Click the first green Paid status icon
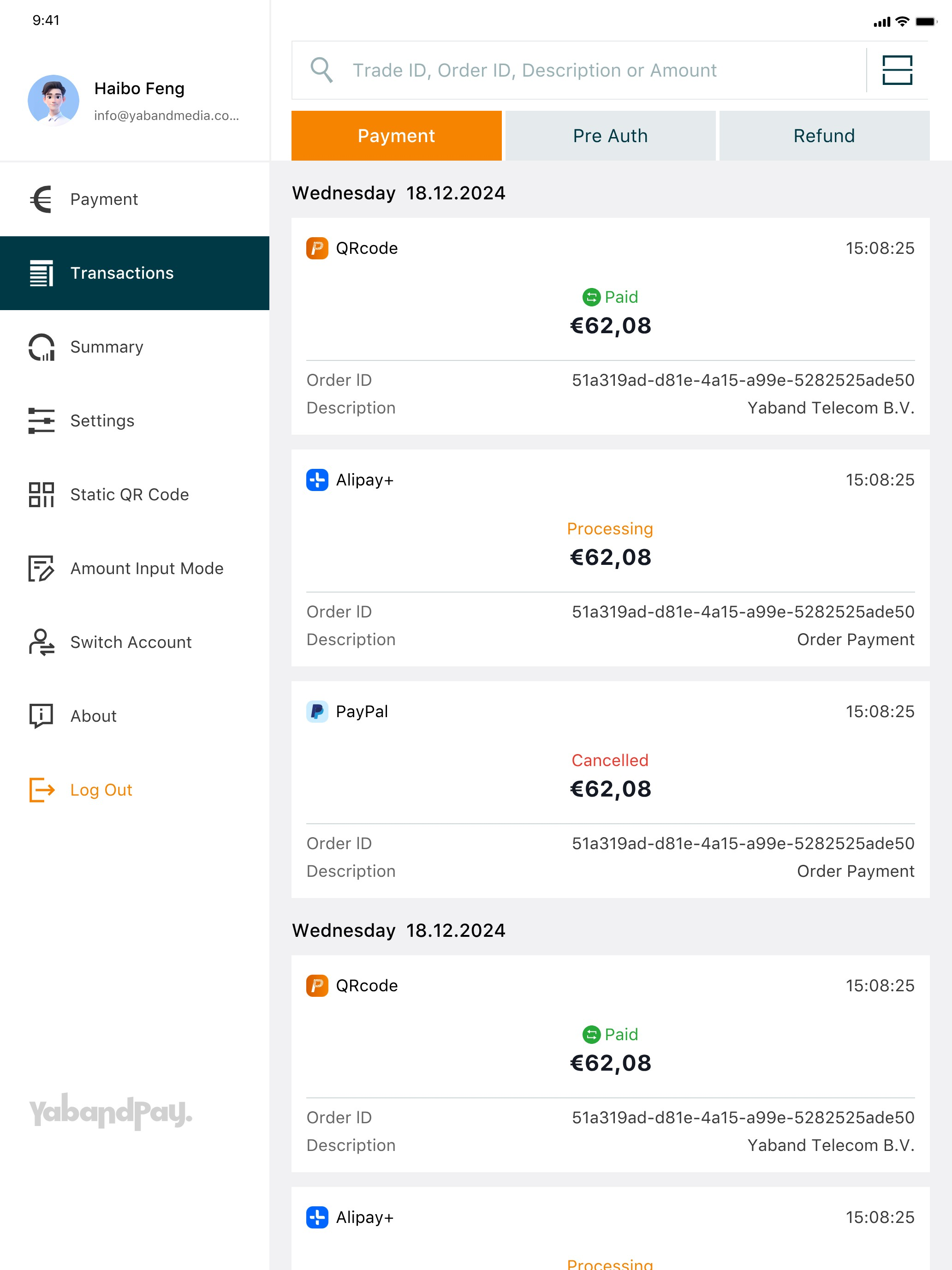The image size is (952, 1270). point(591,297)
